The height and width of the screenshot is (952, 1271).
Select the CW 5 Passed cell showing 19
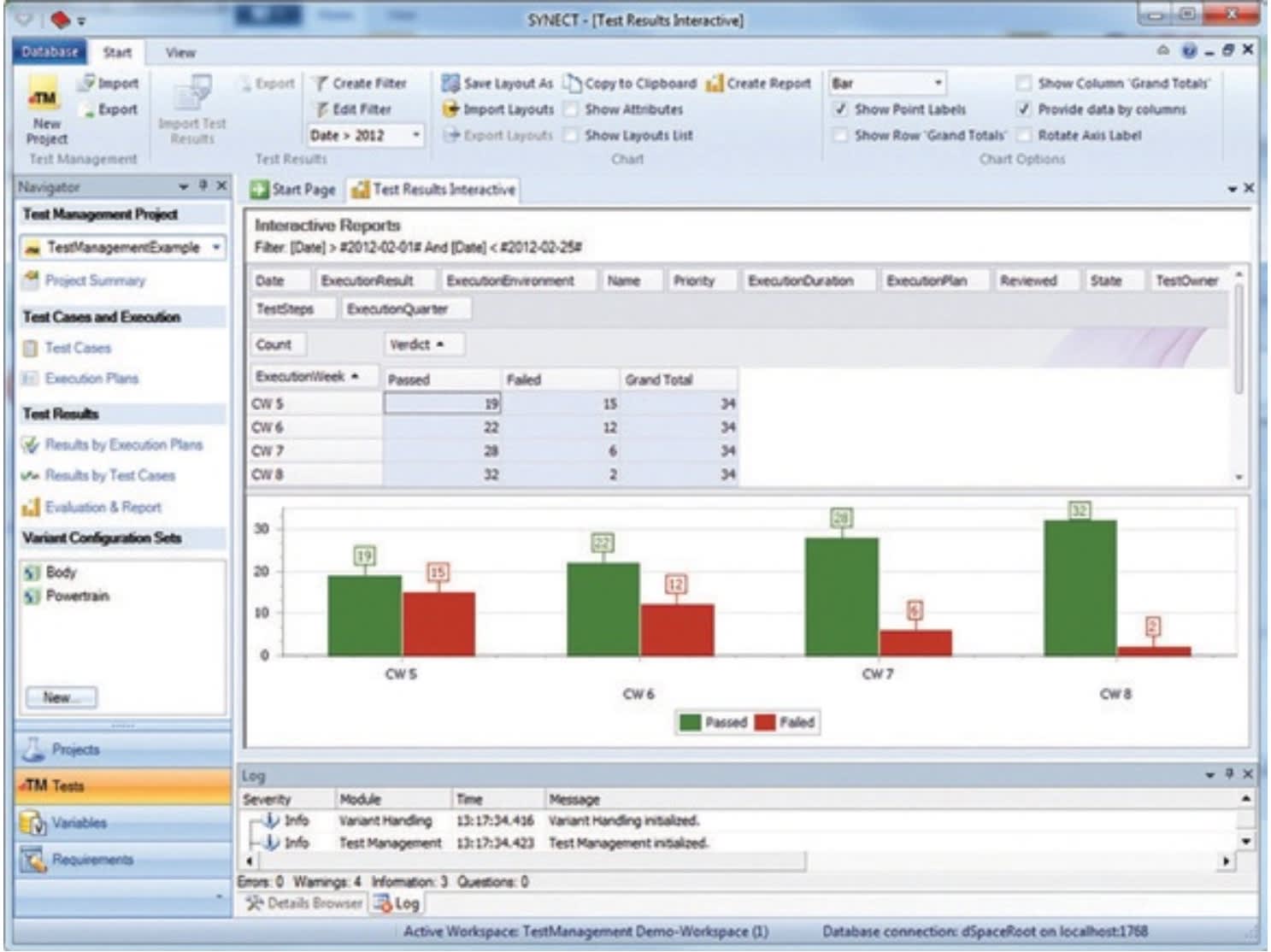[442, 403]
